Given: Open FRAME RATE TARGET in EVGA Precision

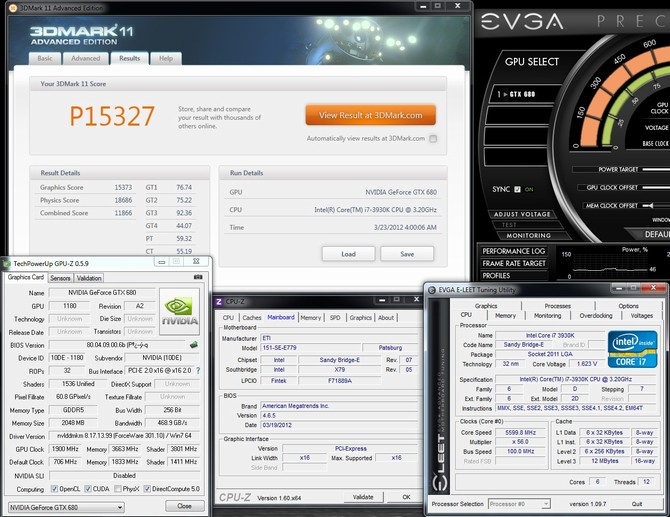Looking at the screenshot, I should tap(514, 264).
